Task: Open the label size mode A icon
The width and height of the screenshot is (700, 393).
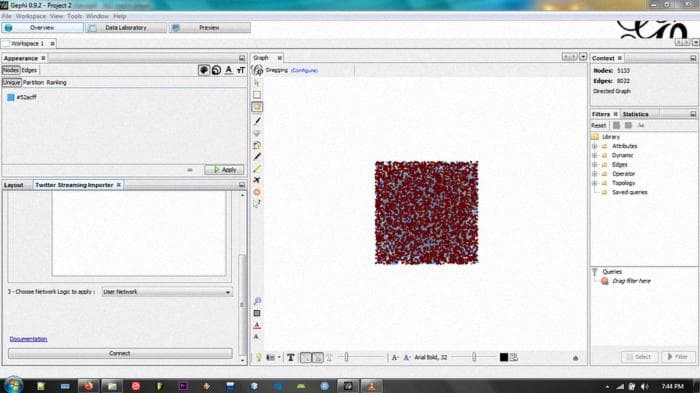Action: click(x=395, y=357)
